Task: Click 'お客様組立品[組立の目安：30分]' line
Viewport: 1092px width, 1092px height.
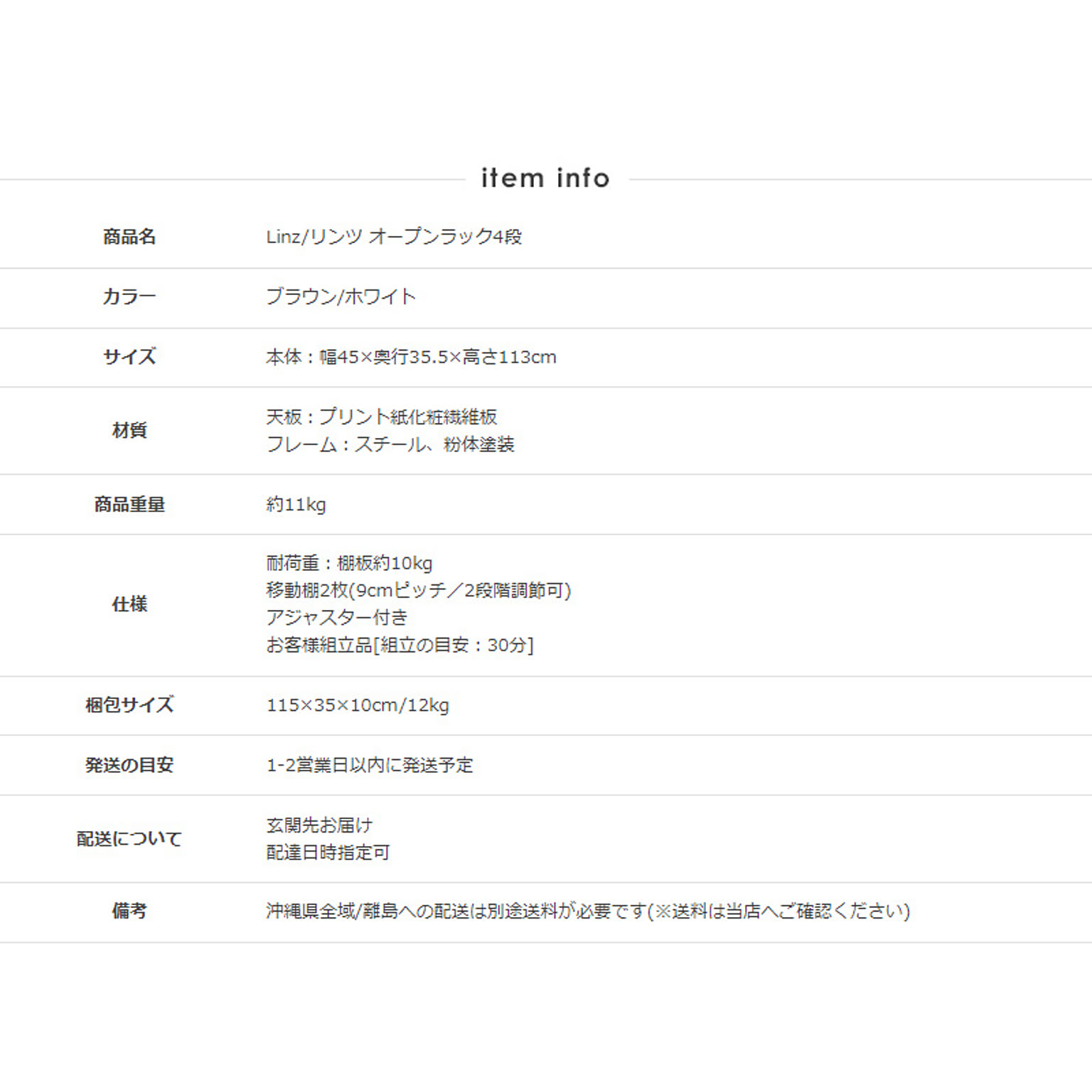Action: tap(400, 645)
